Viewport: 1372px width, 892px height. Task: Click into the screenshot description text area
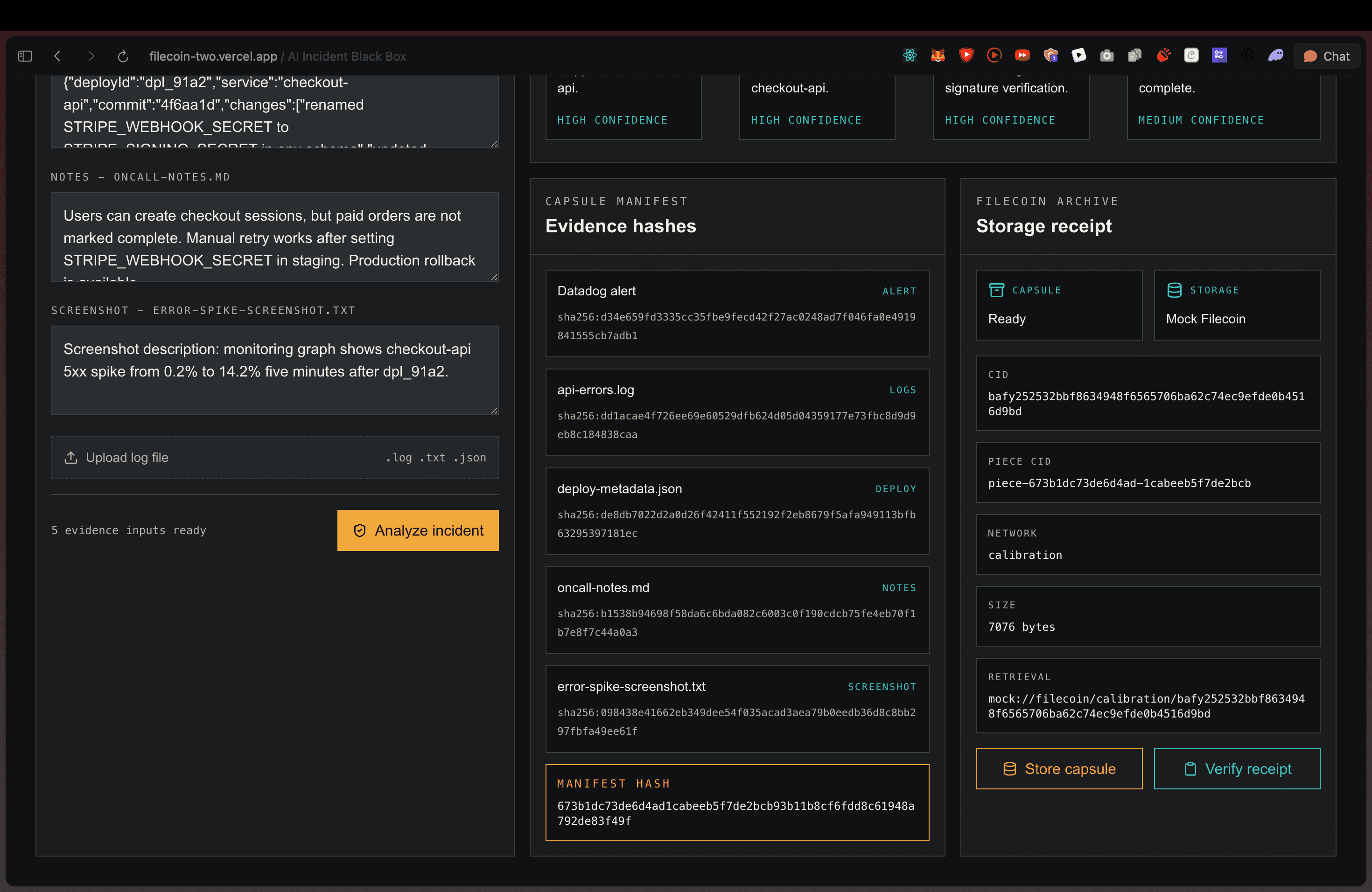tap(275, 370)
